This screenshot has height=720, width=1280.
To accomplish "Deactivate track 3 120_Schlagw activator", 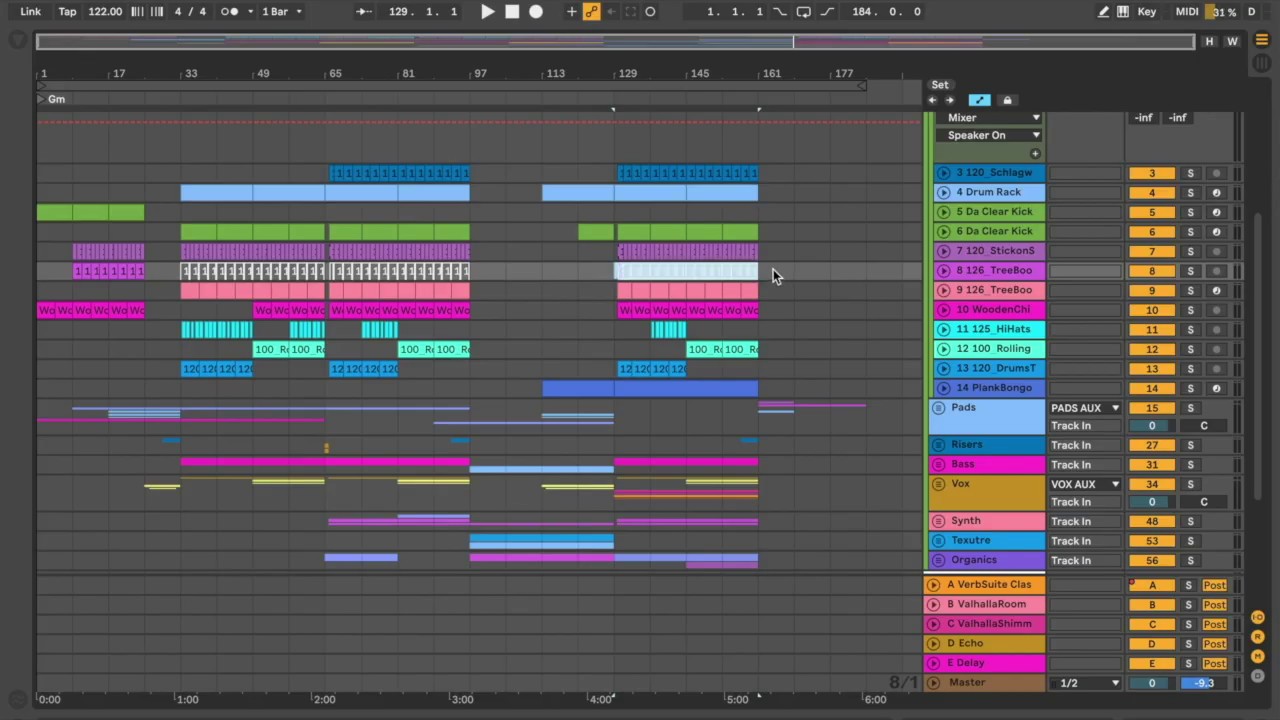I will click(1152, 173).
